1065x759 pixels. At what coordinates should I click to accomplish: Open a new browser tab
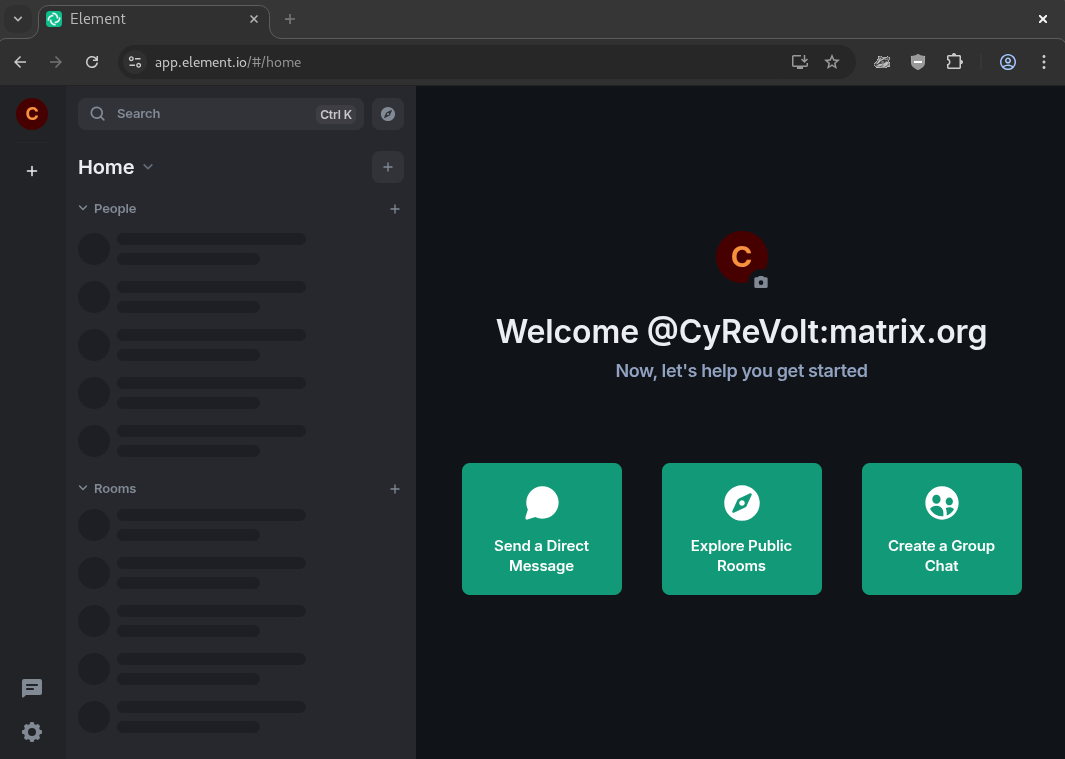(290, 19)
